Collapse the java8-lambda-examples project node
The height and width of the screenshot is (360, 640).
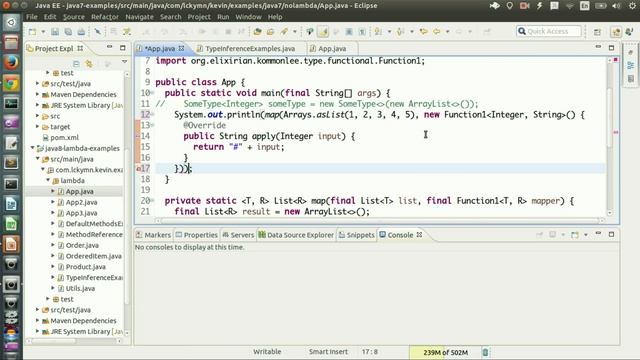(x=32, y=148)
